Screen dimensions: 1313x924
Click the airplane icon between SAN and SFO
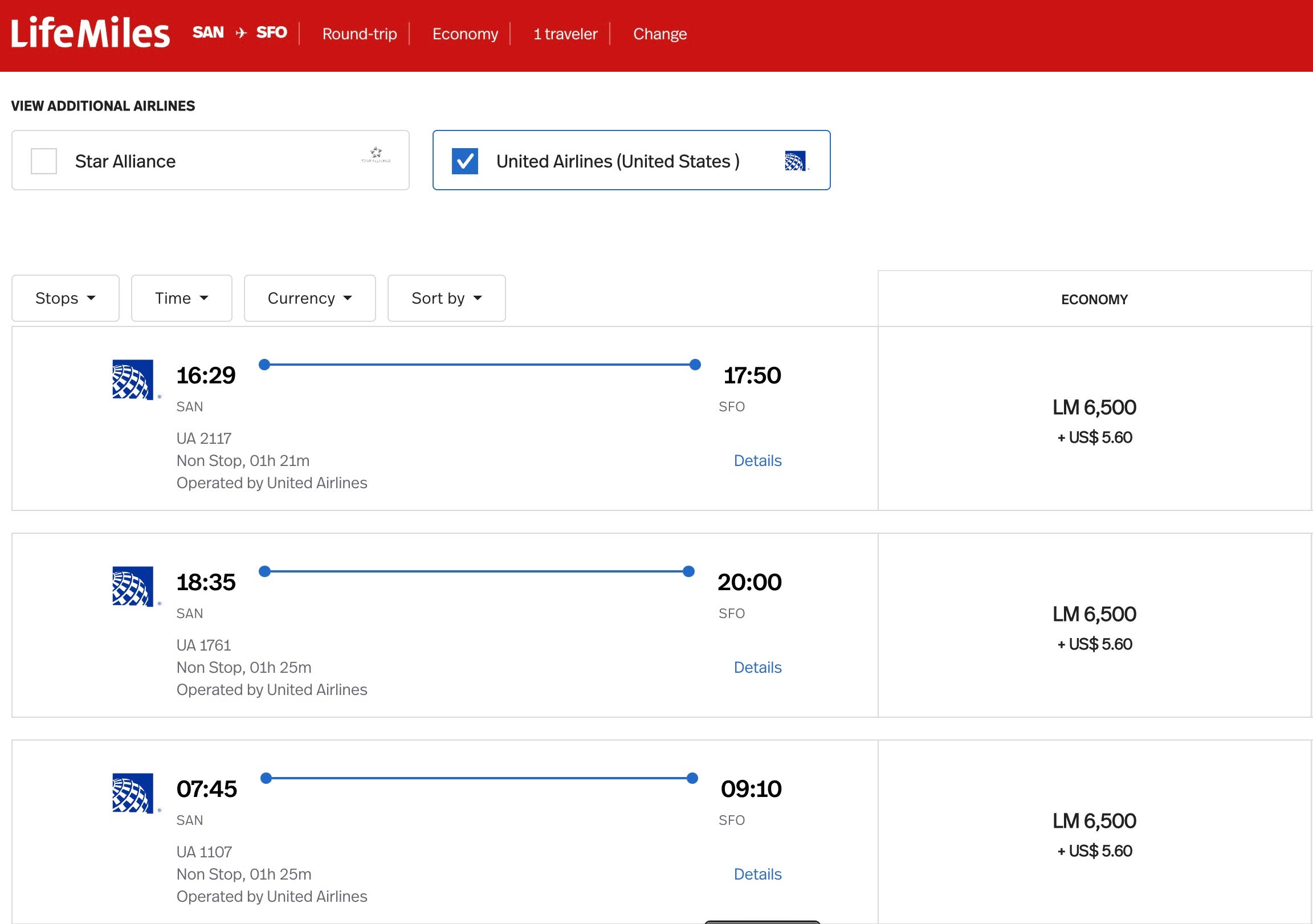[240, 33]
